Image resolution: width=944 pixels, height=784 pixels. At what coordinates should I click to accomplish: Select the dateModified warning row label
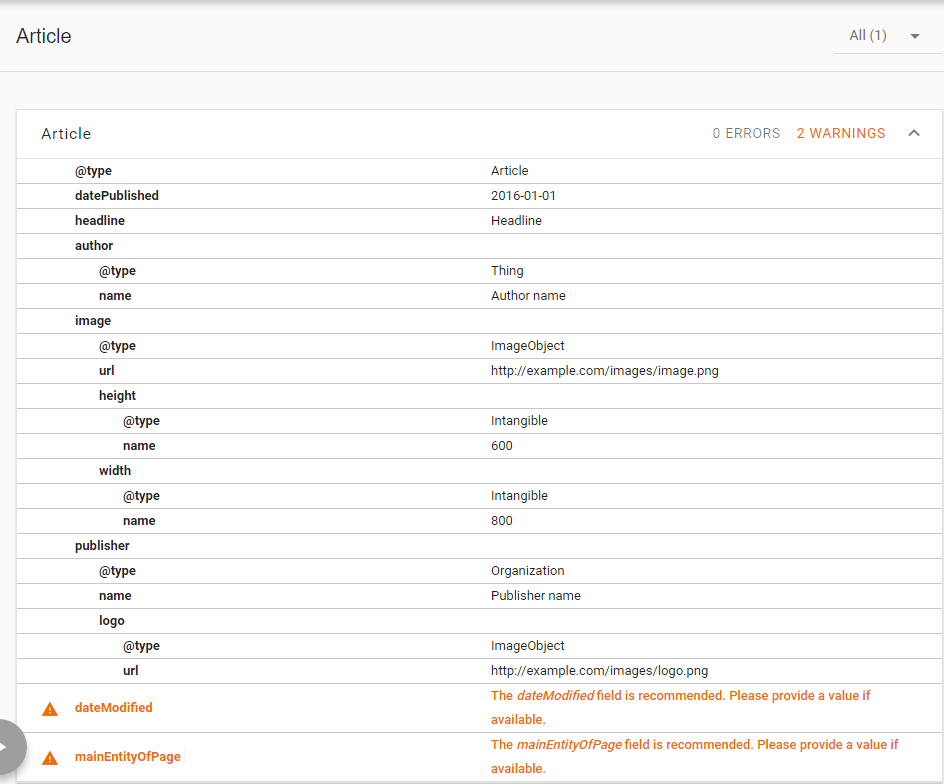pos(113,708)
